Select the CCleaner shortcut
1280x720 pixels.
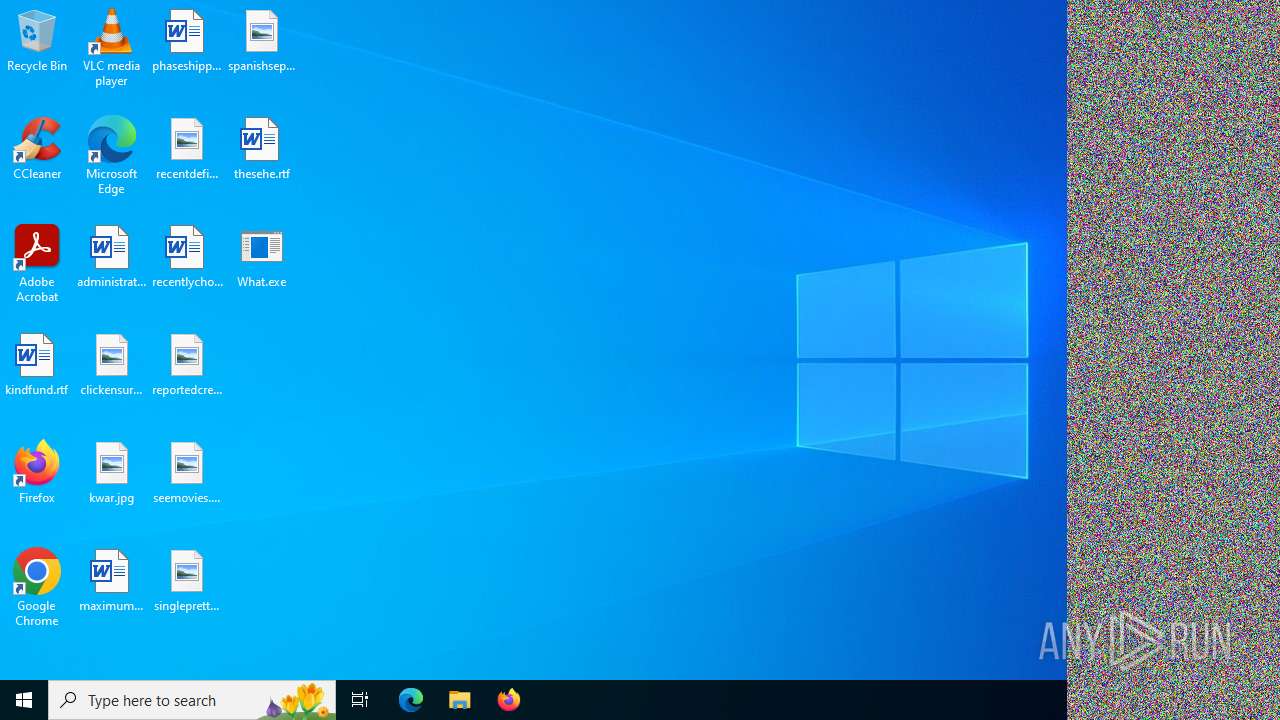pos(37,149)
